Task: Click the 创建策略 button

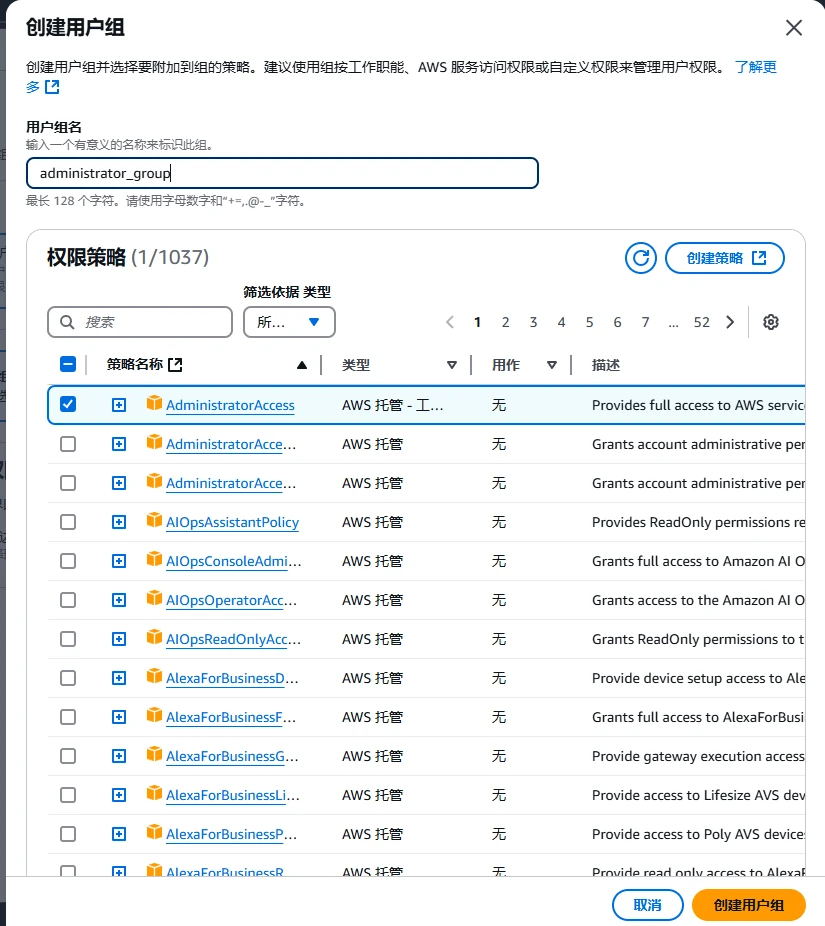Action: point(725,258)
